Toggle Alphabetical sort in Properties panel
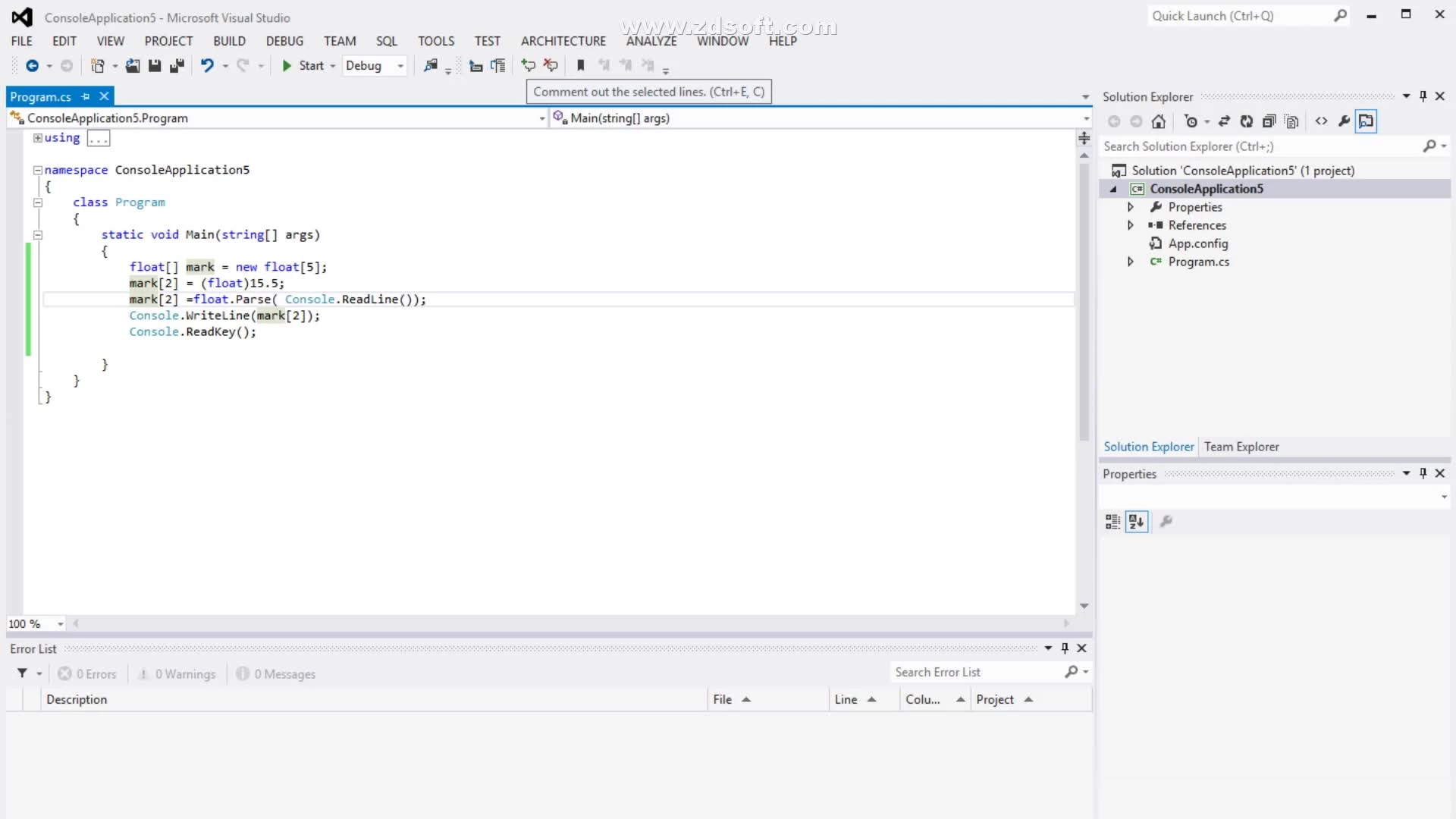1456x819 pixels. pos(1137,522)
